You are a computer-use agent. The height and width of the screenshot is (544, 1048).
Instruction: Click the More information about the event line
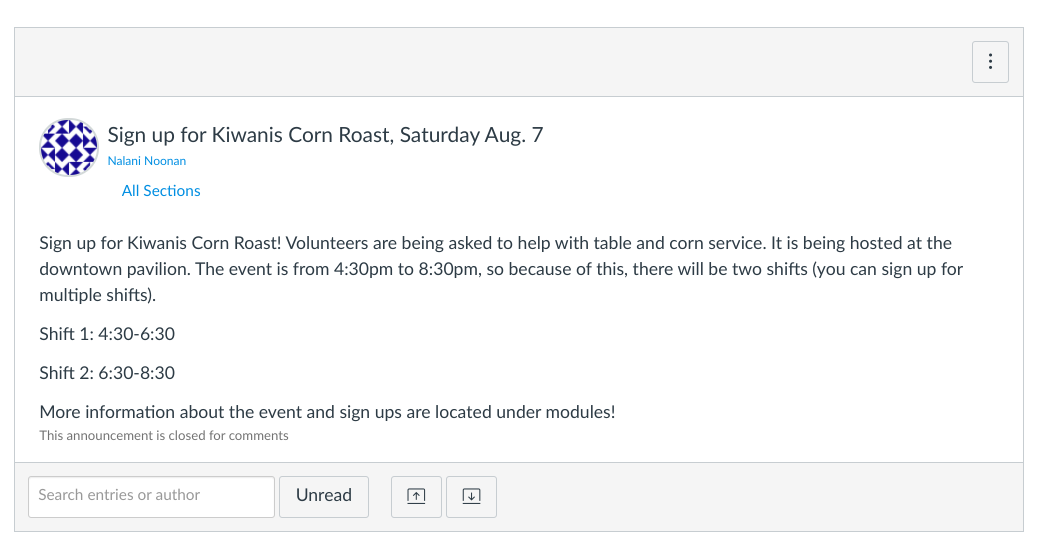point(327,412)
